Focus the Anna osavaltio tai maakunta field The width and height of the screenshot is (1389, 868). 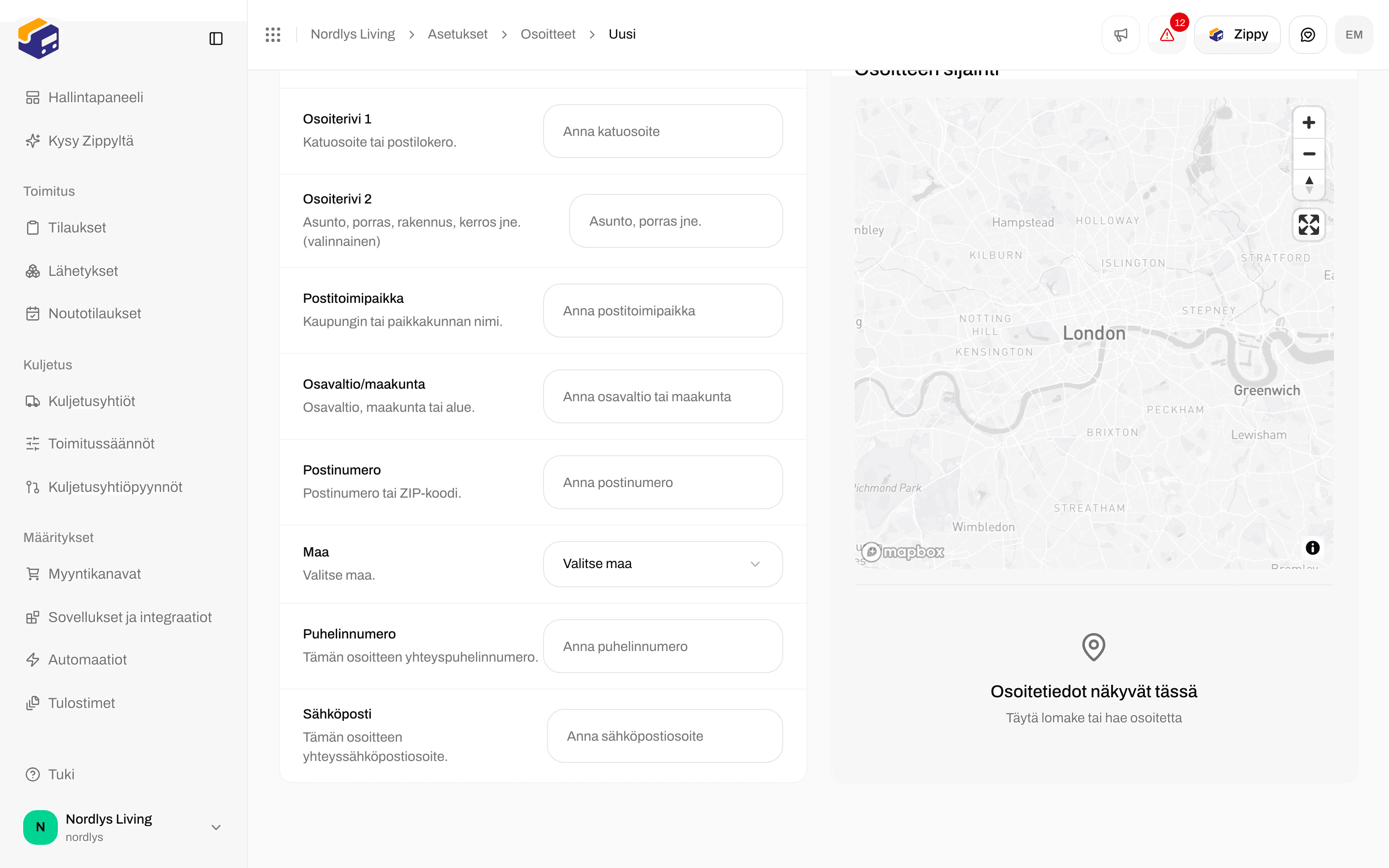[x=663, y=397]
